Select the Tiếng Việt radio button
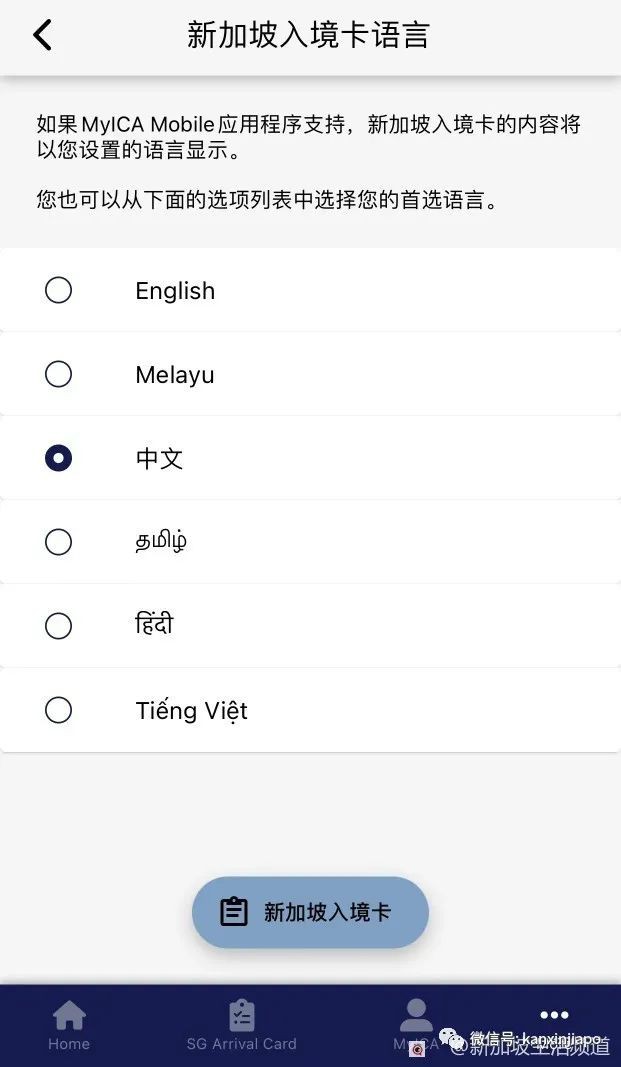621x1067 pixels. pos(58,710)
